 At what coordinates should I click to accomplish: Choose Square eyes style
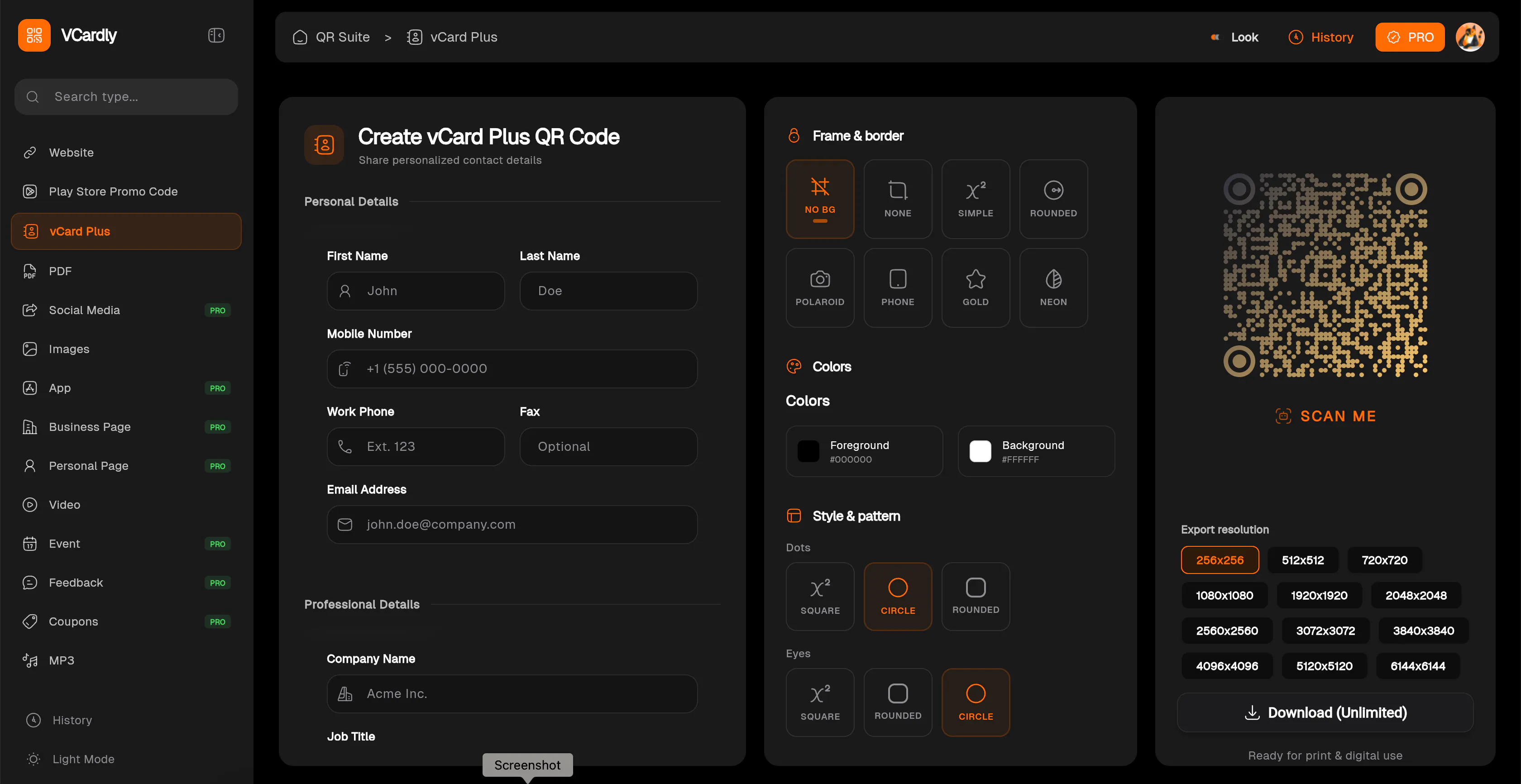tap(819, 703)
